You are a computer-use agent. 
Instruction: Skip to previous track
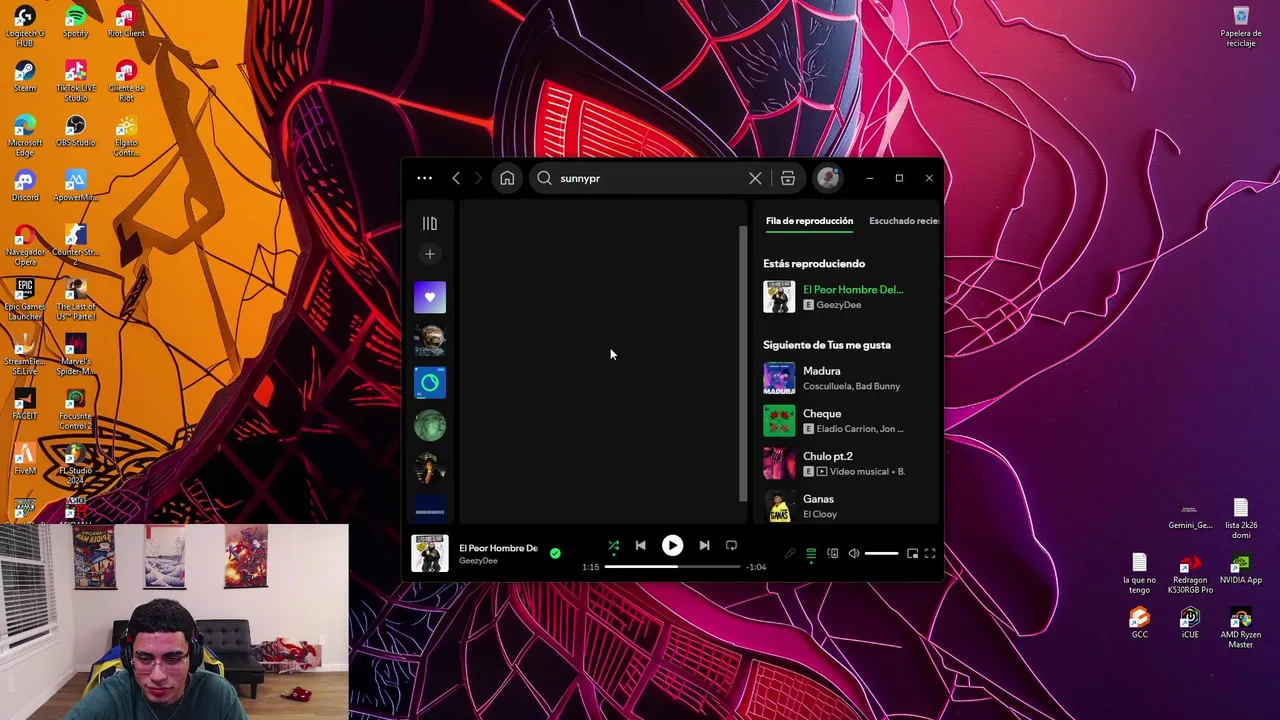tap(640, 546)
